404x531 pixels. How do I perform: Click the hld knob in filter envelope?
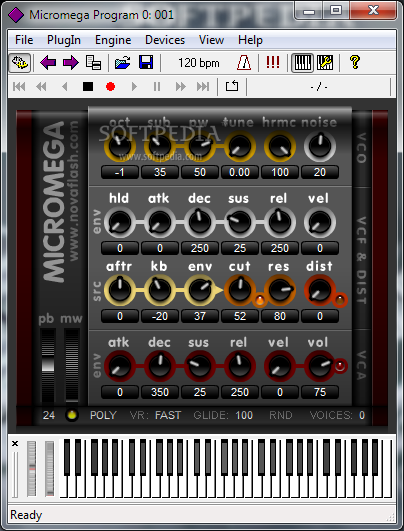120,222
